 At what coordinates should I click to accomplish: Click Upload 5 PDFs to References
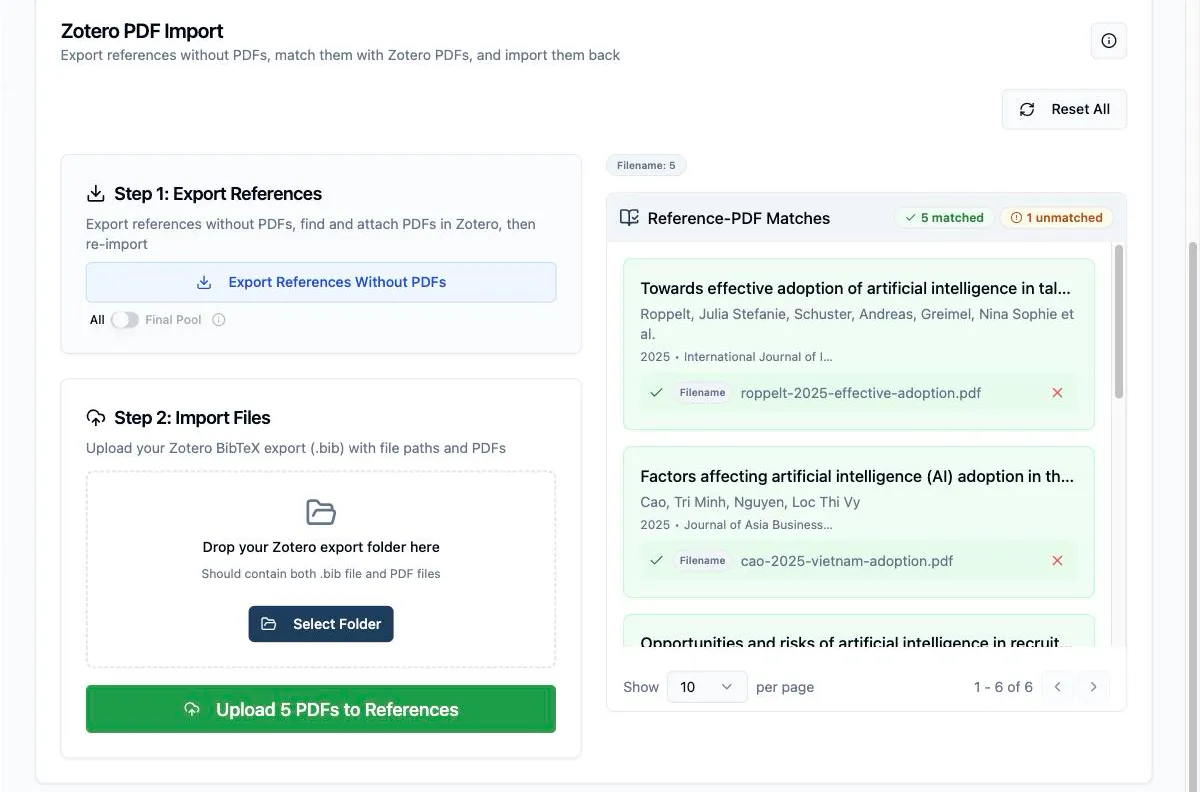coord(321,709)
